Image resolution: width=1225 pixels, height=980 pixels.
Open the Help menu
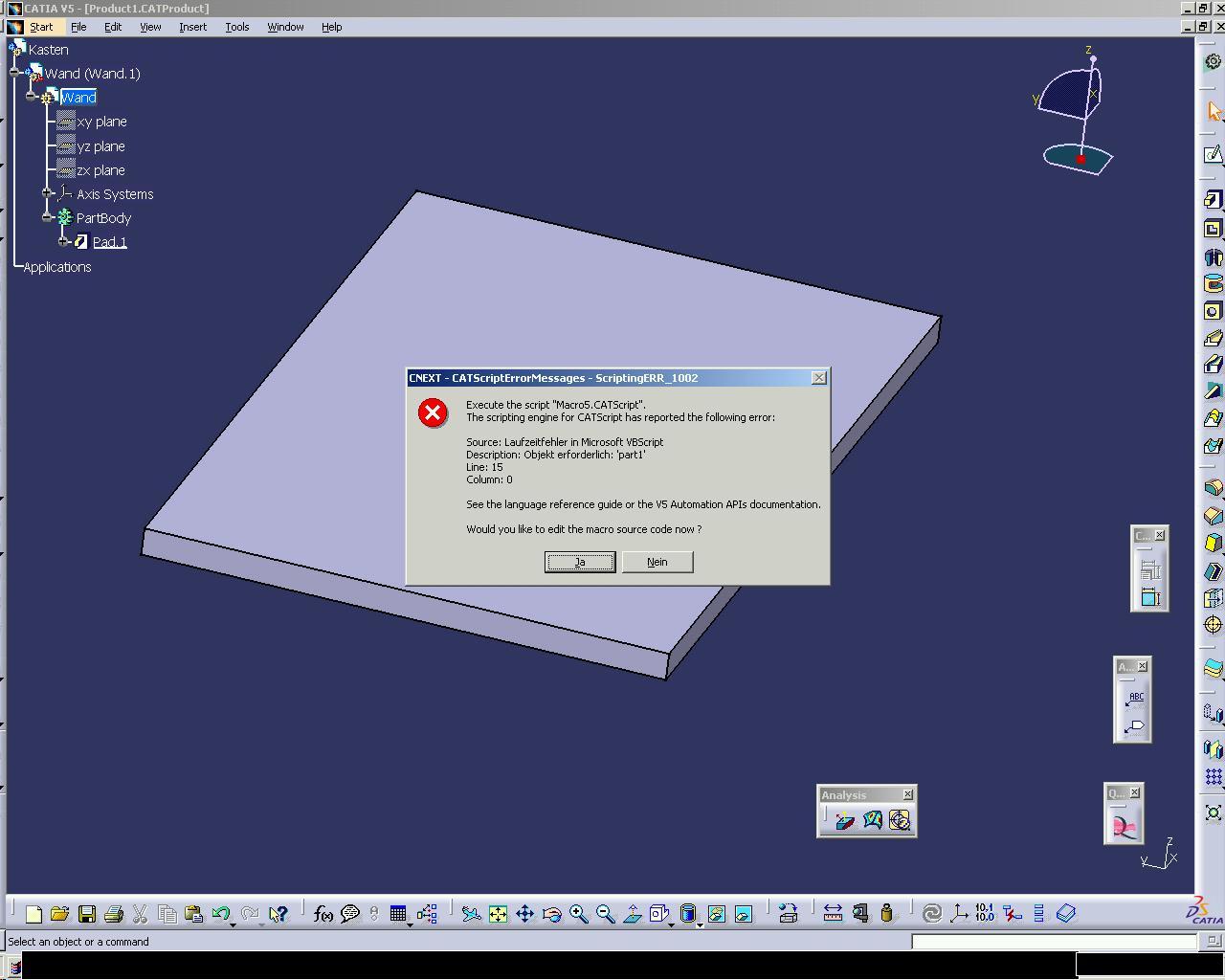pos(331,27)
